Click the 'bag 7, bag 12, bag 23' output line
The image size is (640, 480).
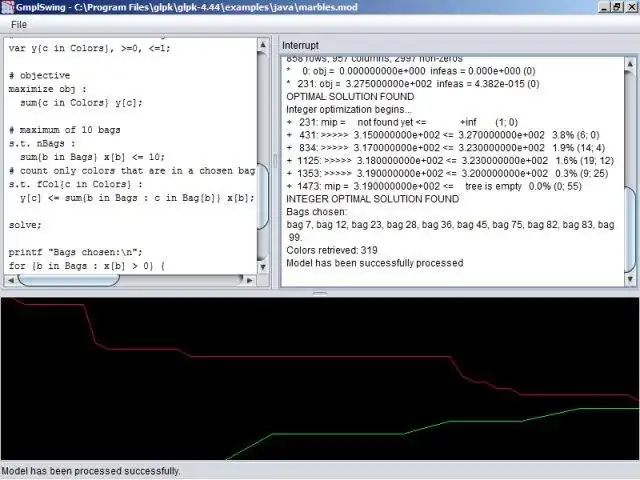click(x=450, y=225)
